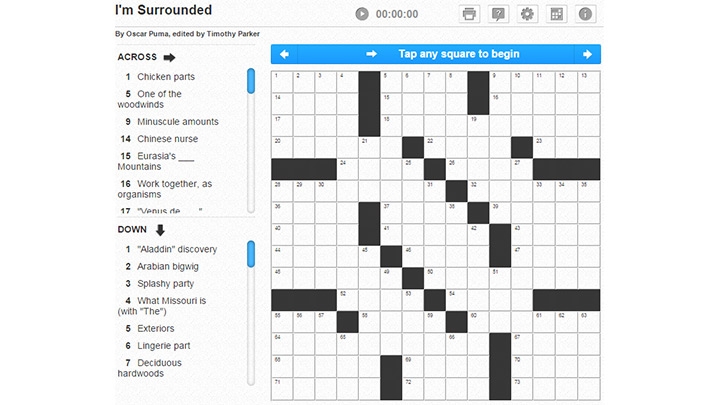Go to next clue with right arrow
This screenshot has height=405, width=720.
tap(587, 54)
